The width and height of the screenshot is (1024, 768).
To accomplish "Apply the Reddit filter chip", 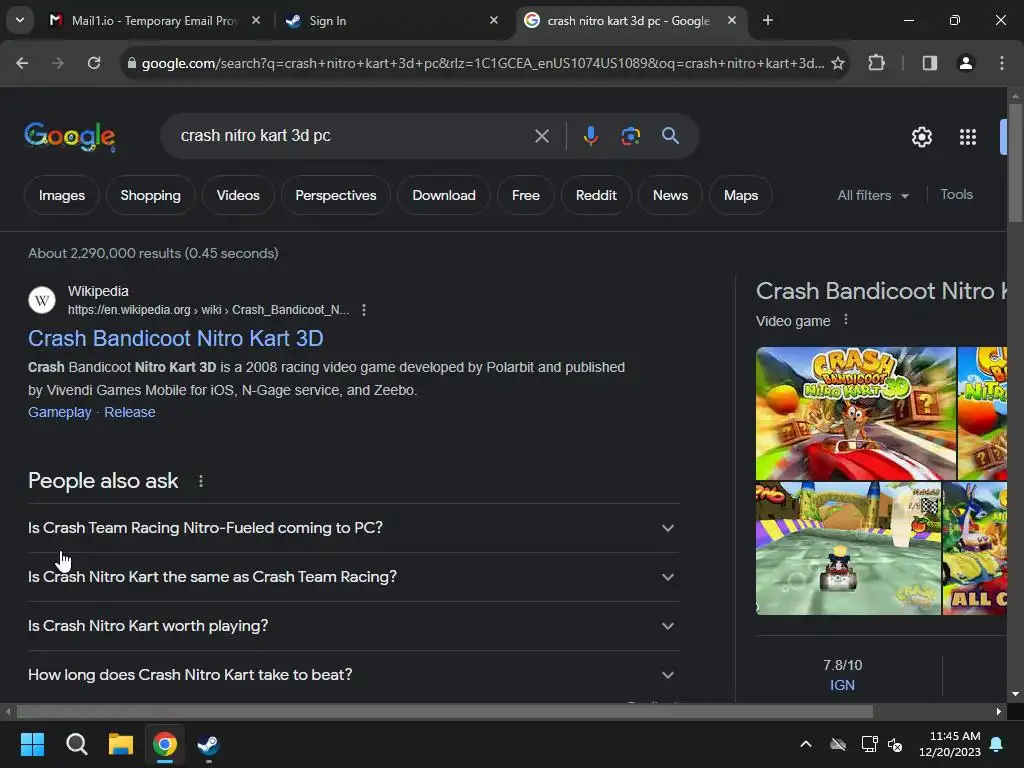I will pos(596,195).
